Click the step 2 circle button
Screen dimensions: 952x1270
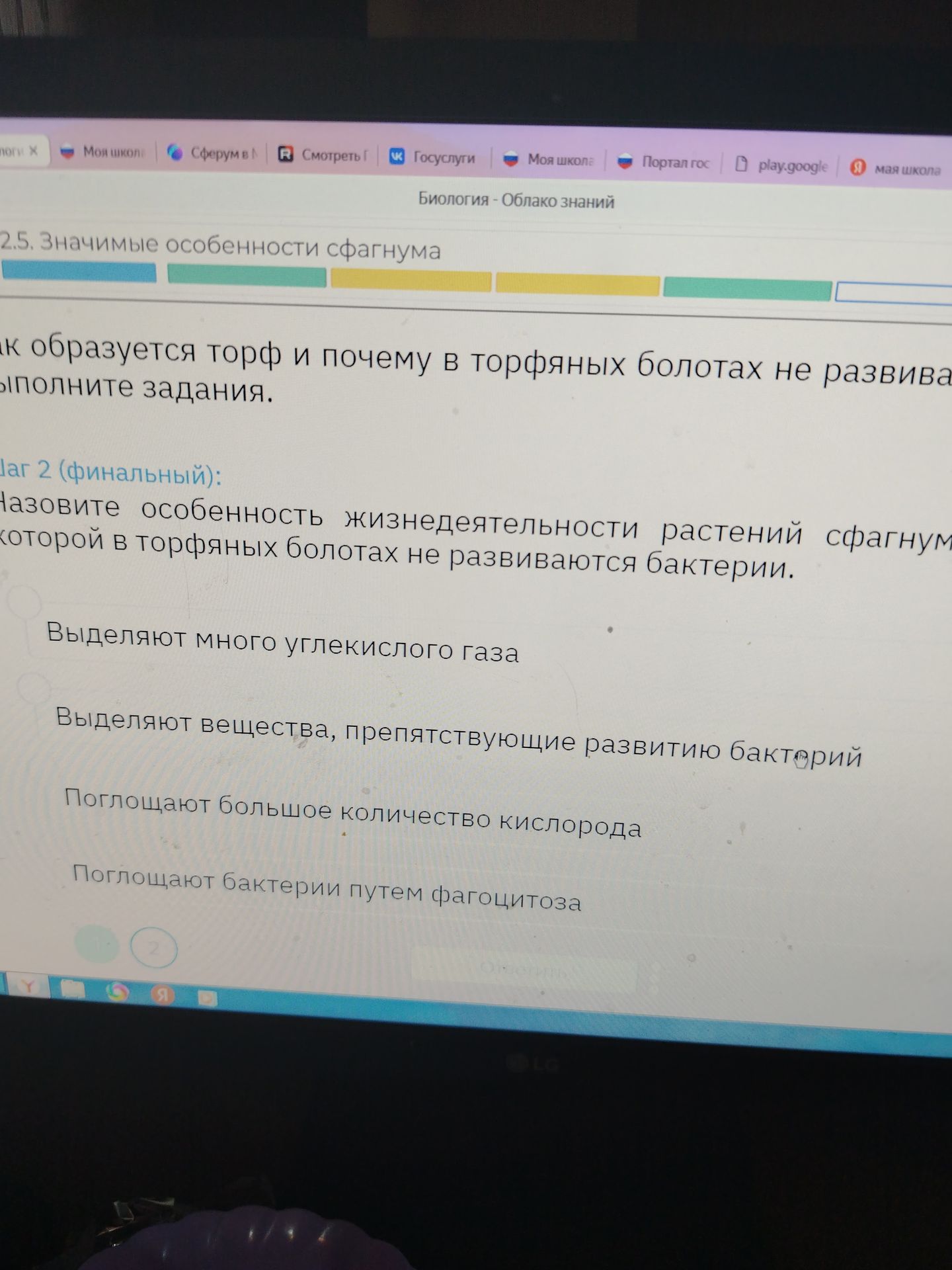pyautogui.click(x=154, y=949)
